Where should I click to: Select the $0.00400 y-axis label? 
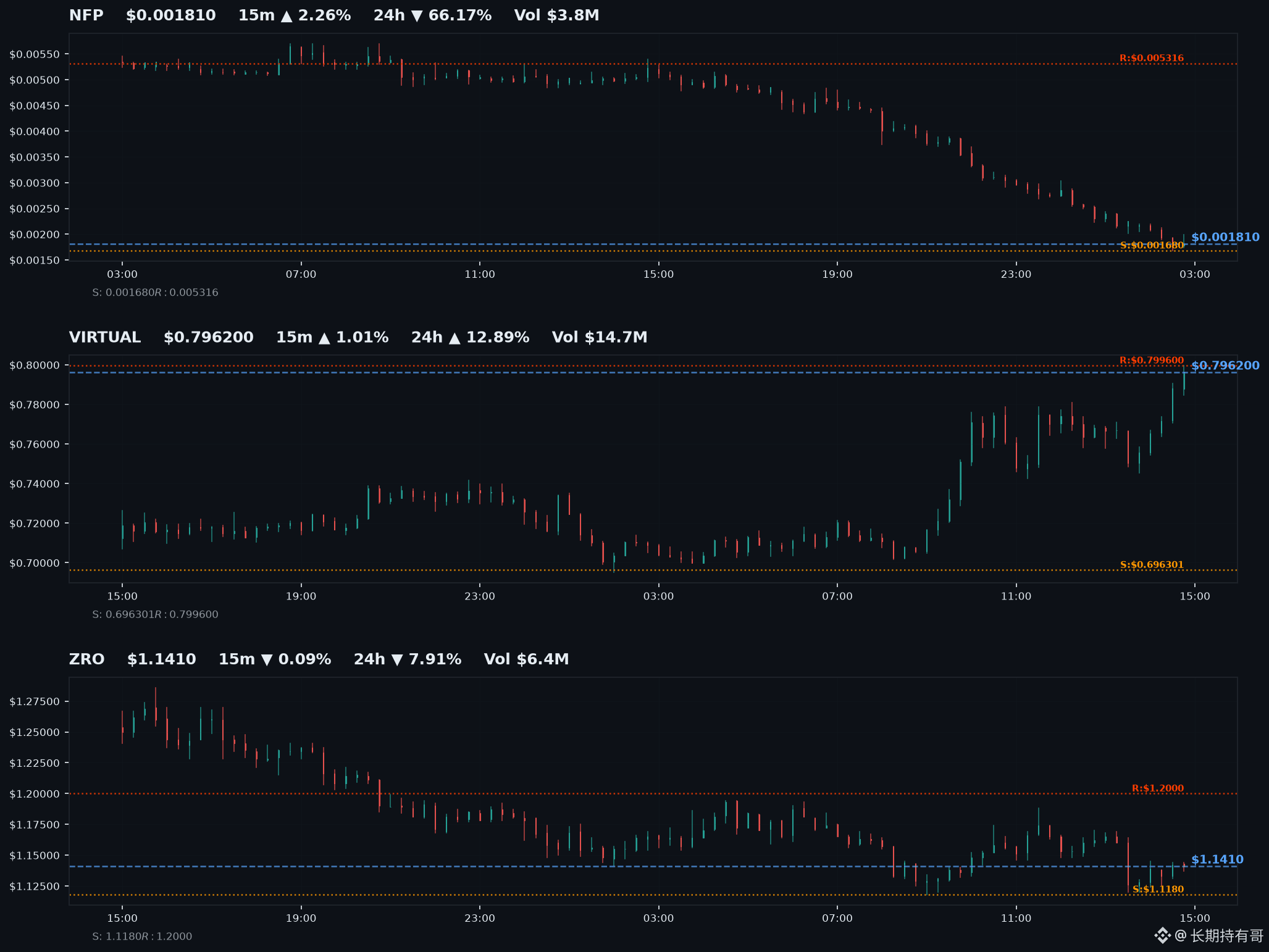[x=35, y=132]
